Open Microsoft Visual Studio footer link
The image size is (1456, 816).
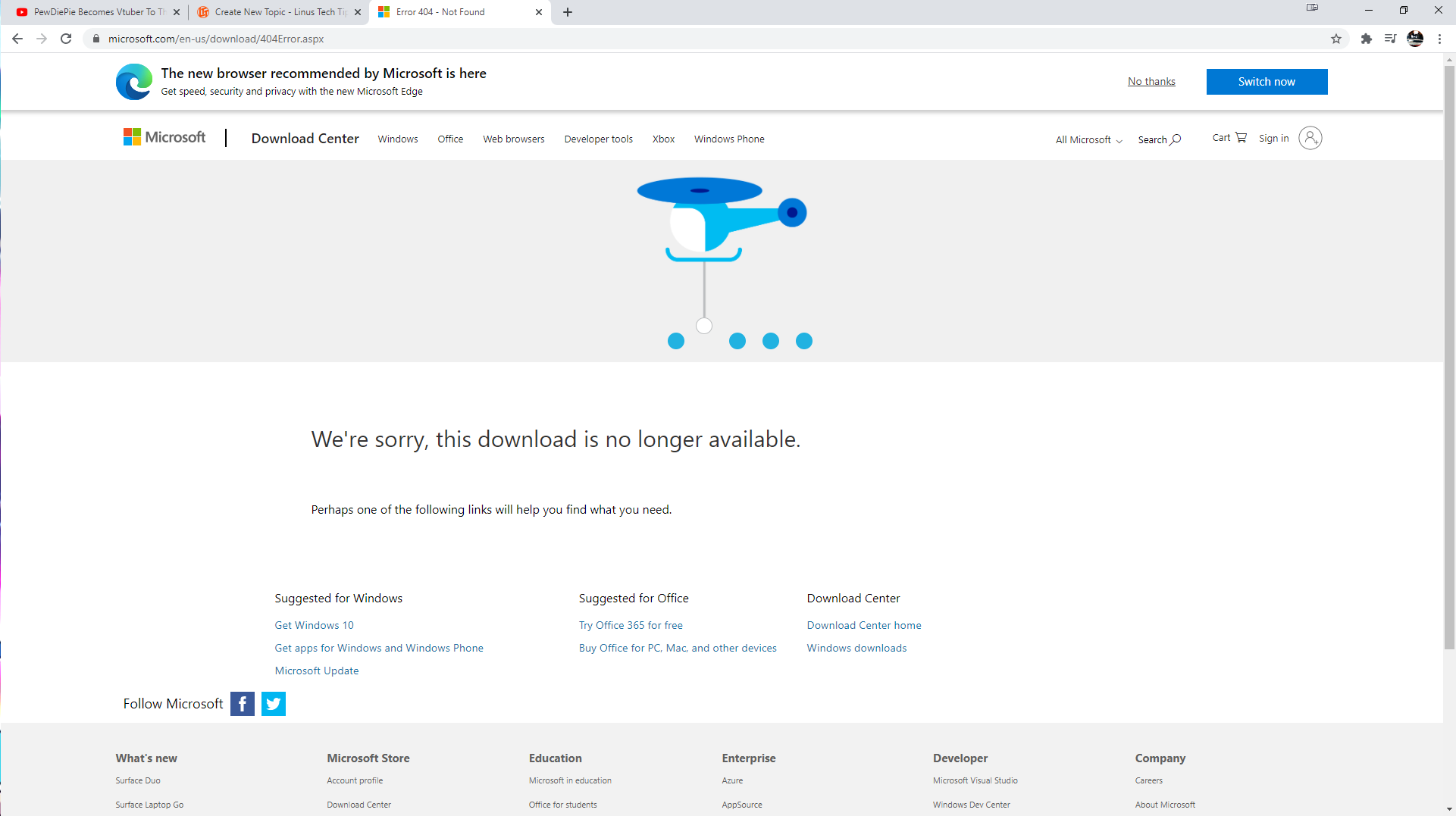point(975,780)
